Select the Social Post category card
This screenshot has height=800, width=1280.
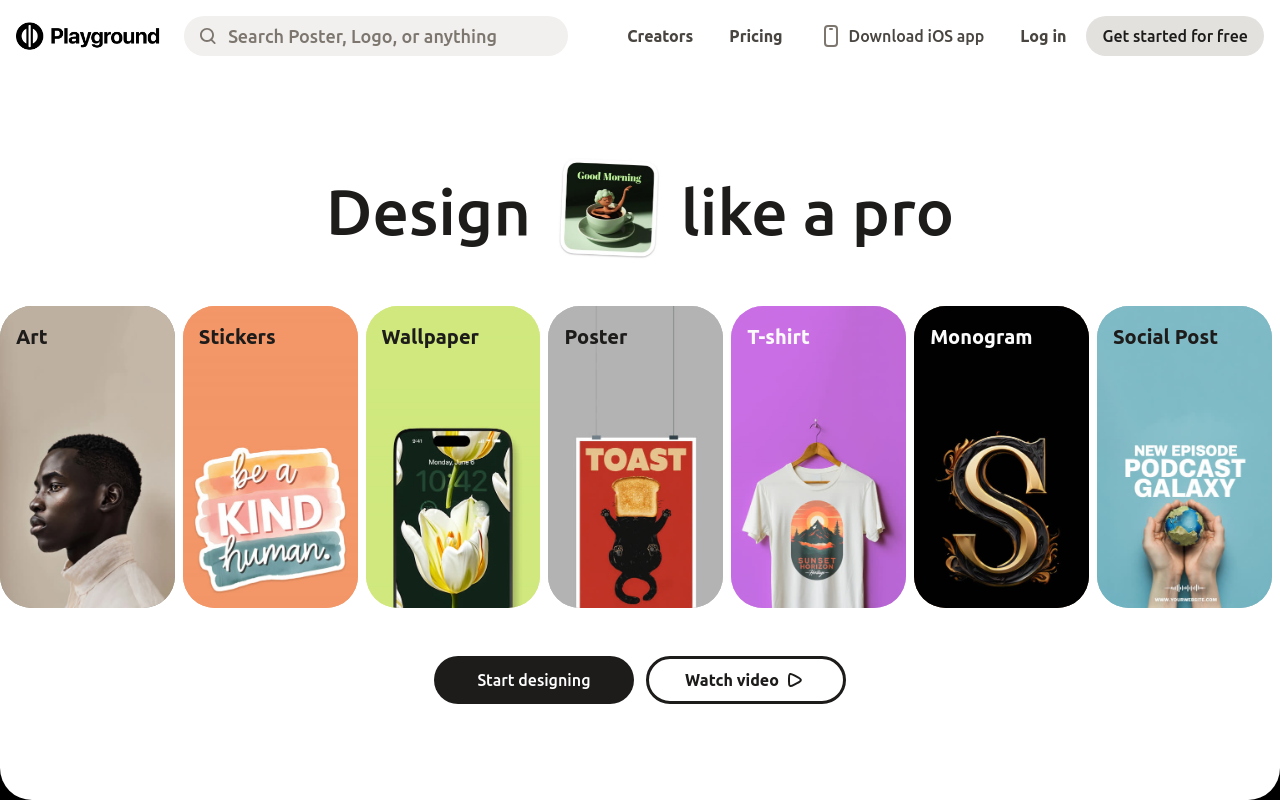(1184, 457)
